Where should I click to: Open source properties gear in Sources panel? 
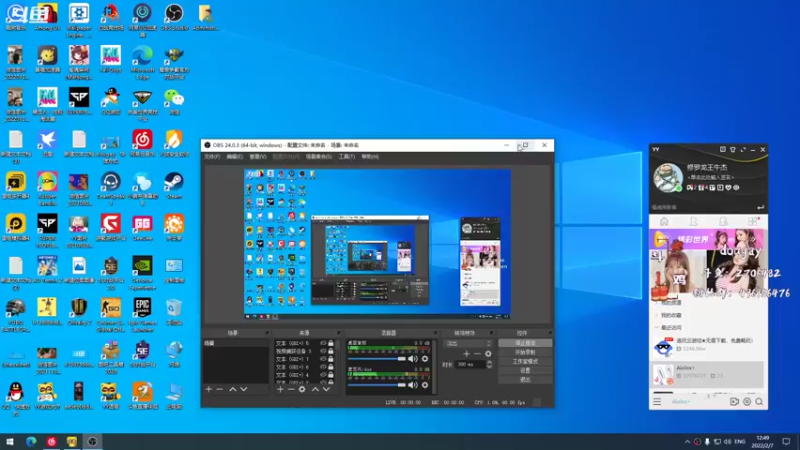point(302,389)
